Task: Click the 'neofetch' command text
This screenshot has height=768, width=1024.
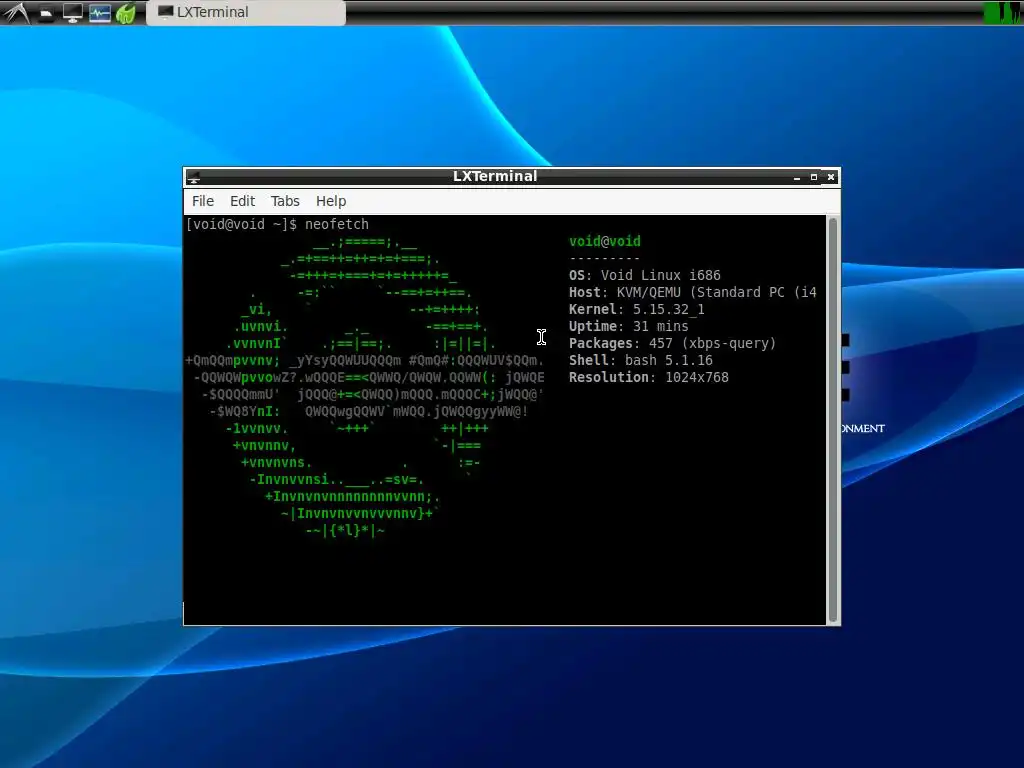Action: [336, 224]
